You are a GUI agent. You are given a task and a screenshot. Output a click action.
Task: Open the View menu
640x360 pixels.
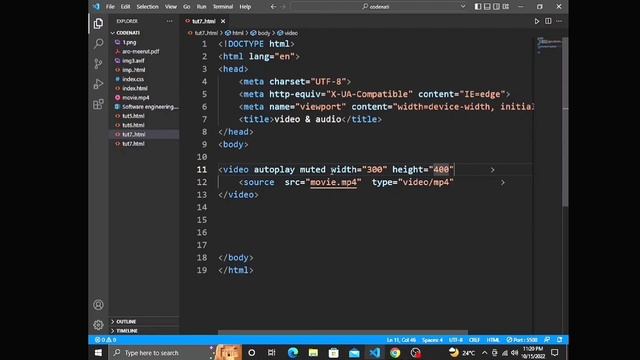(x=171, y=7)
